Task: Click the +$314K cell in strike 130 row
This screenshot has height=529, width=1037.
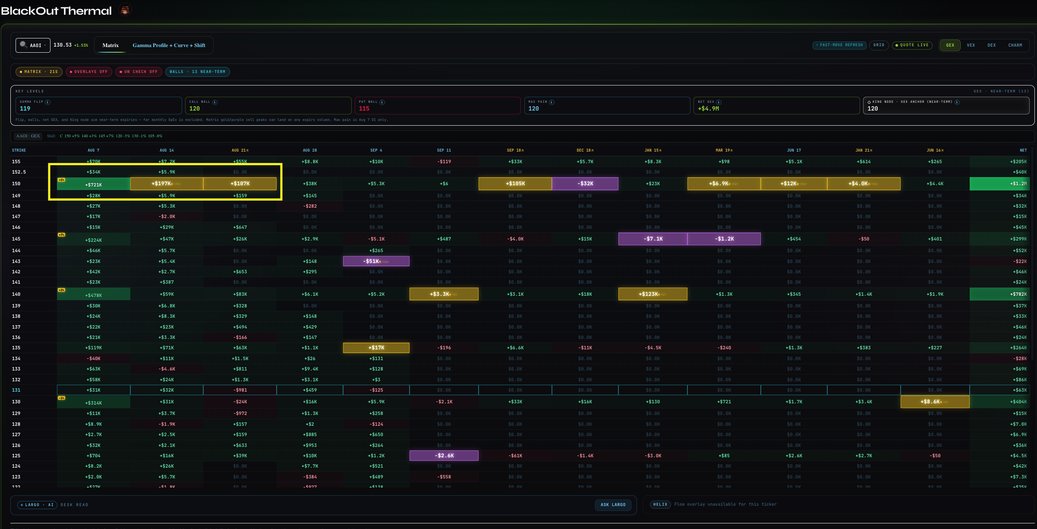Action: [93, 402]
